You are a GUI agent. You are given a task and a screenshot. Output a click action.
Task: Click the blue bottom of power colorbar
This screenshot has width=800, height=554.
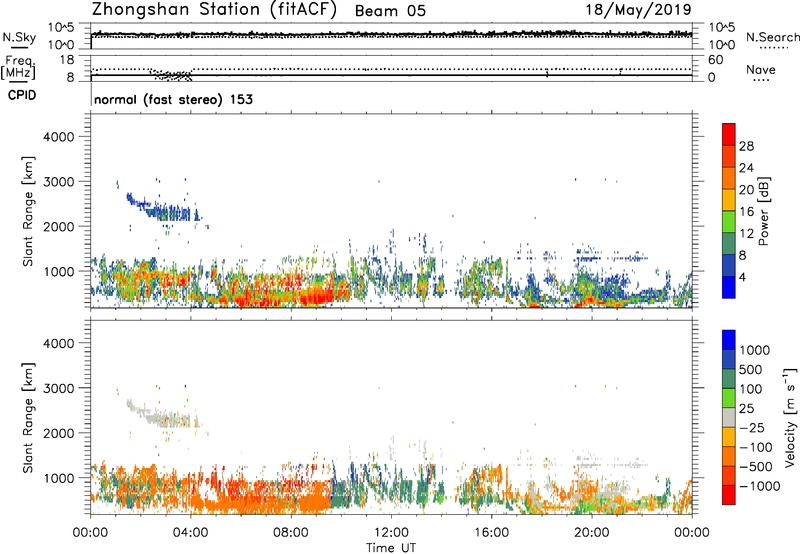click(729, 287)
